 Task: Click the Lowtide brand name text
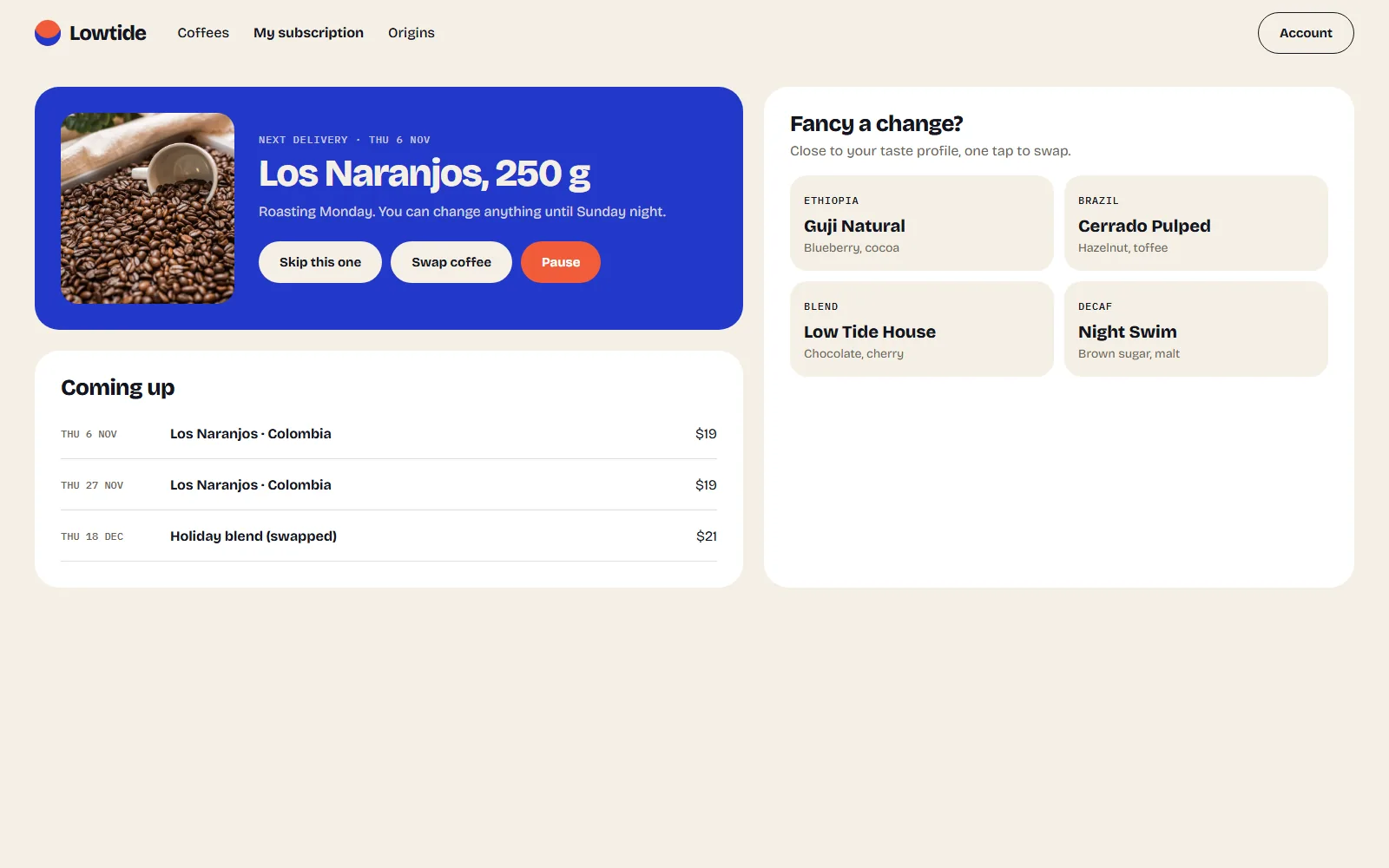click(x=108, y=33)
